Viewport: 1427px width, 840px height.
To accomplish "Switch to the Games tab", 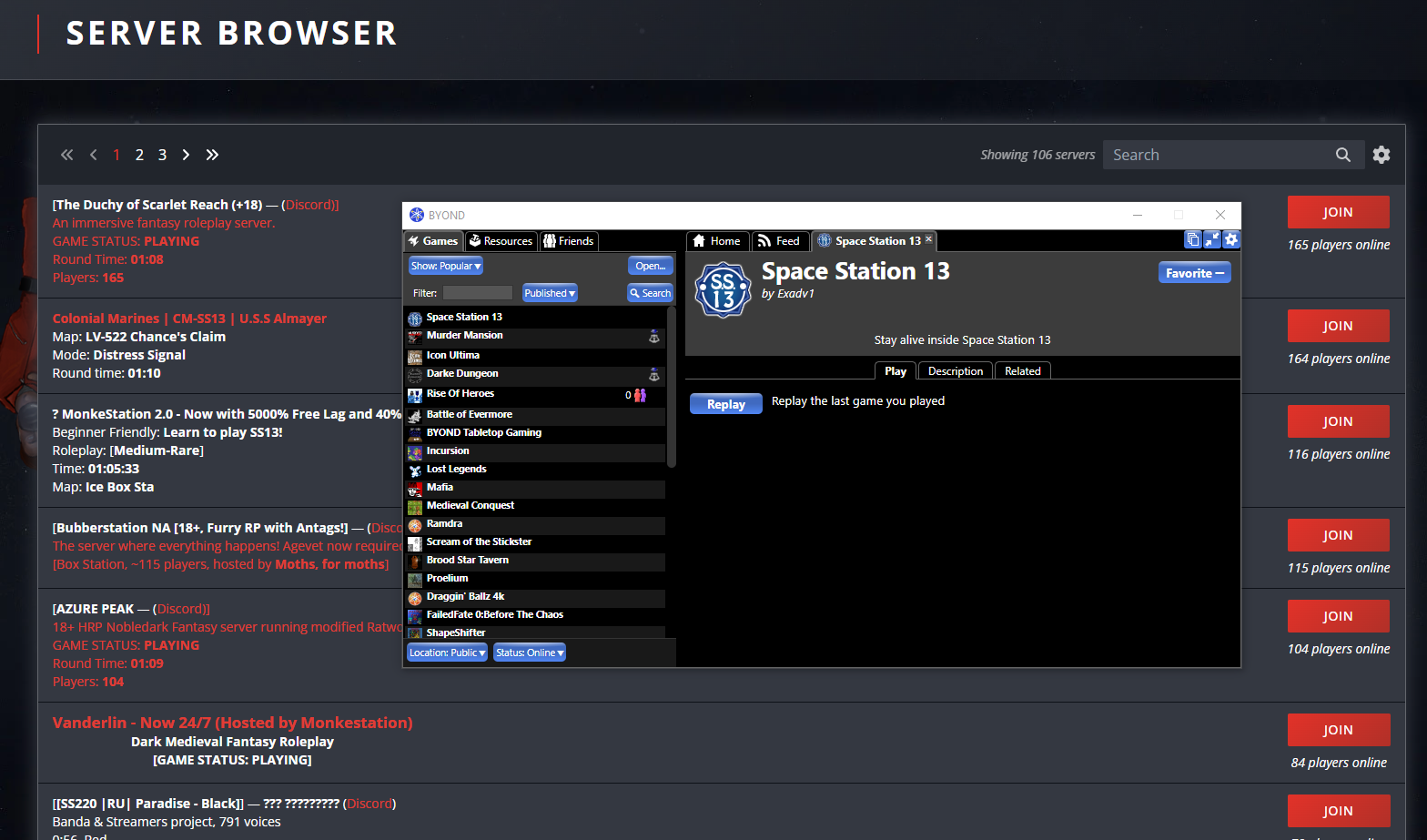I will pyautogui.click(x=433, y=241).
